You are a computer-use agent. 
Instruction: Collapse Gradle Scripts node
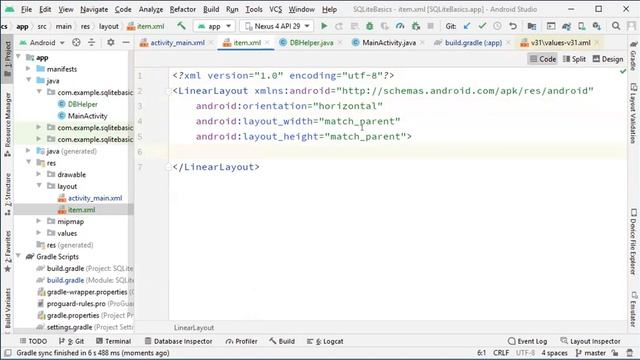coord(18,256)
